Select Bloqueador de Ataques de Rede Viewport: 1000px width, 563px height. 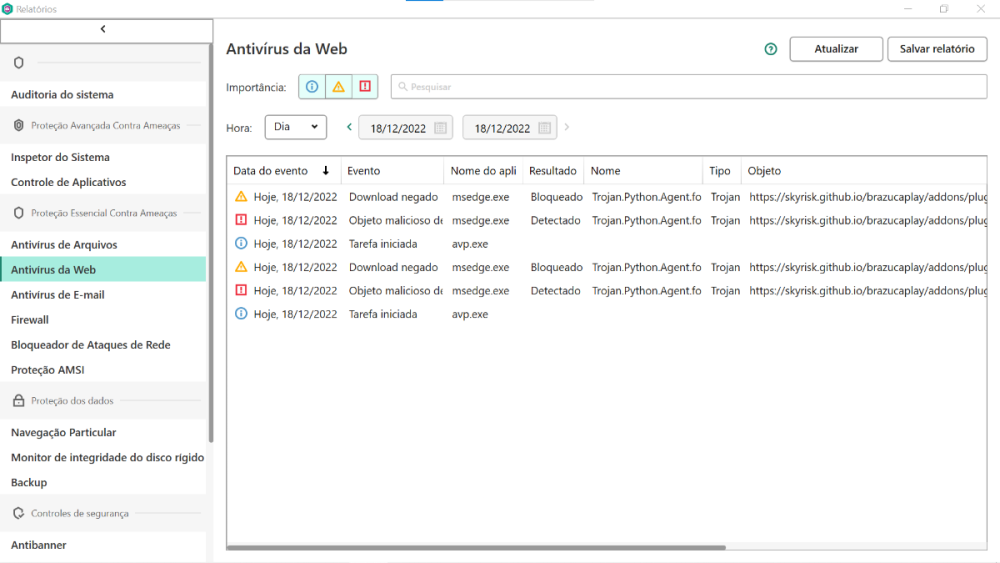pos(91,344)
